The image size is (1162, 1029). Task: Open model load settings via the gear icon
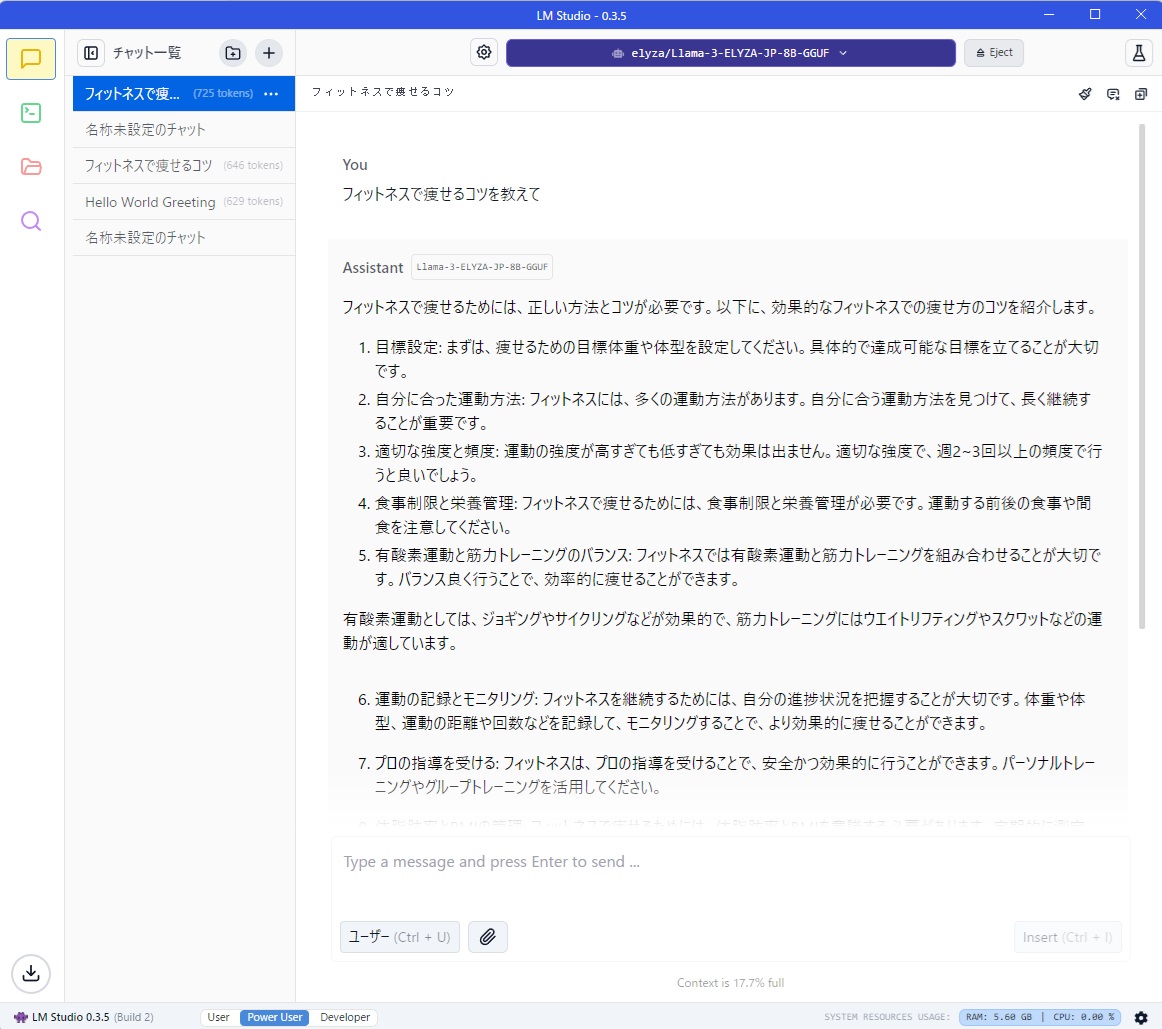point(484,52)
